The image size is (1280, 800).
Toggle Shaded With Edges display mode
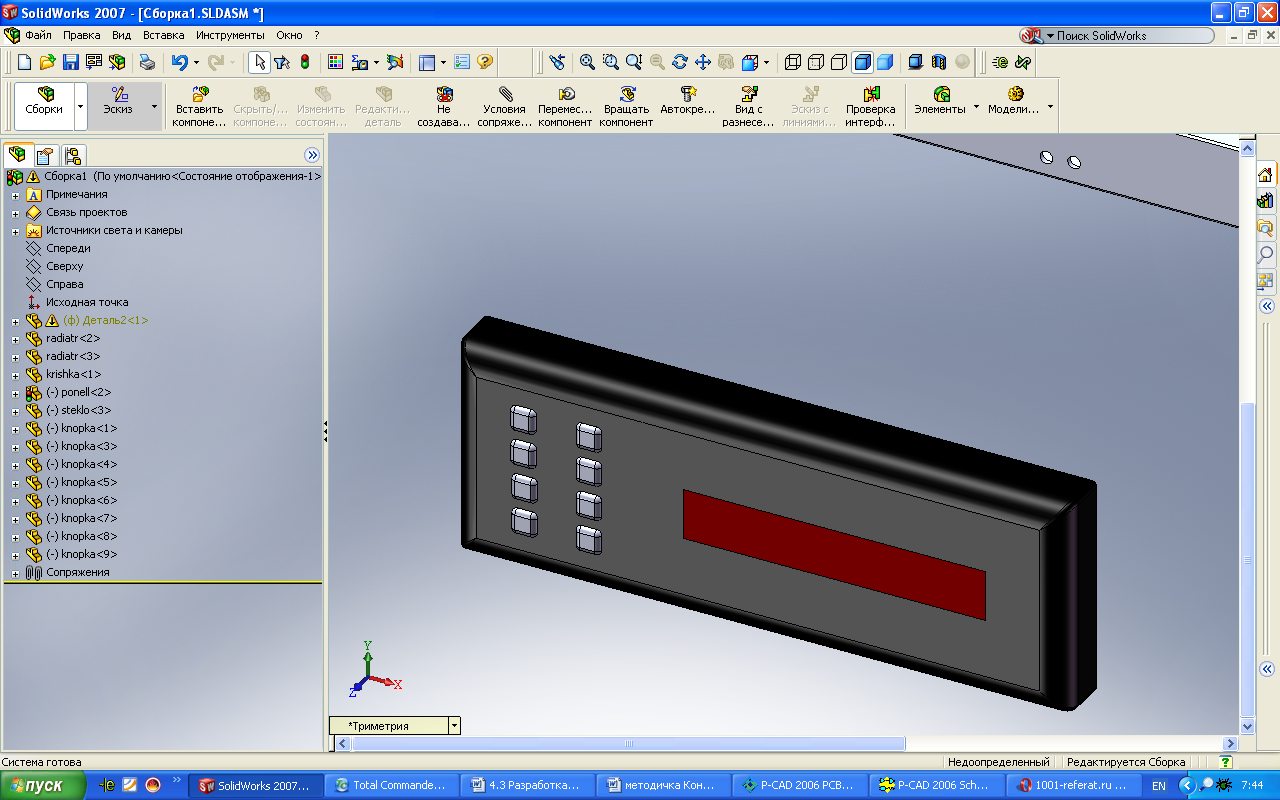click(x=862, y=62)
